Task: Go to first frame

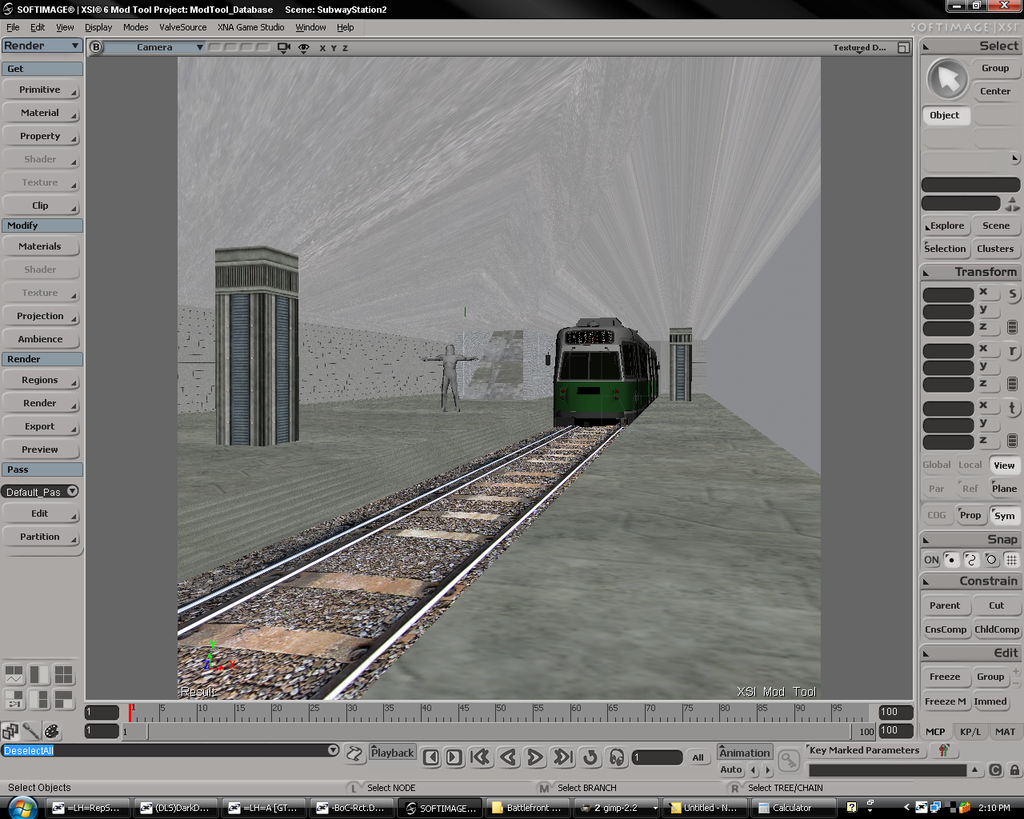Action: 480,757
